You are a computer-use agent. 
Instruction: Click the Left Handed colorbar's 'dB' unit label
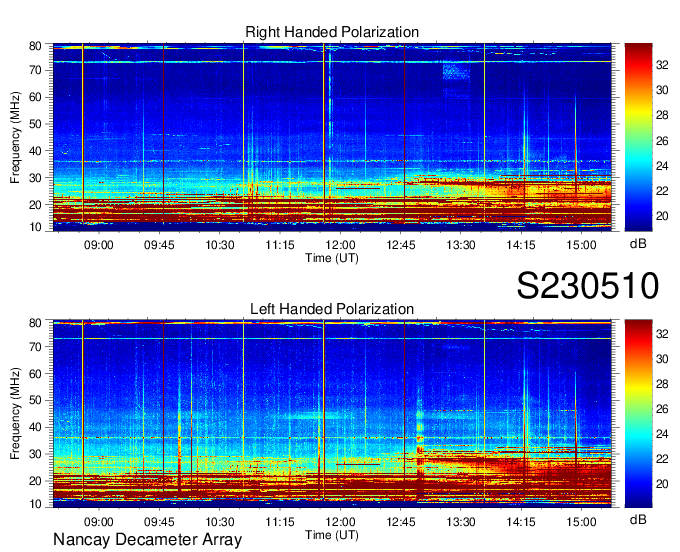click(x=638, y=519)
